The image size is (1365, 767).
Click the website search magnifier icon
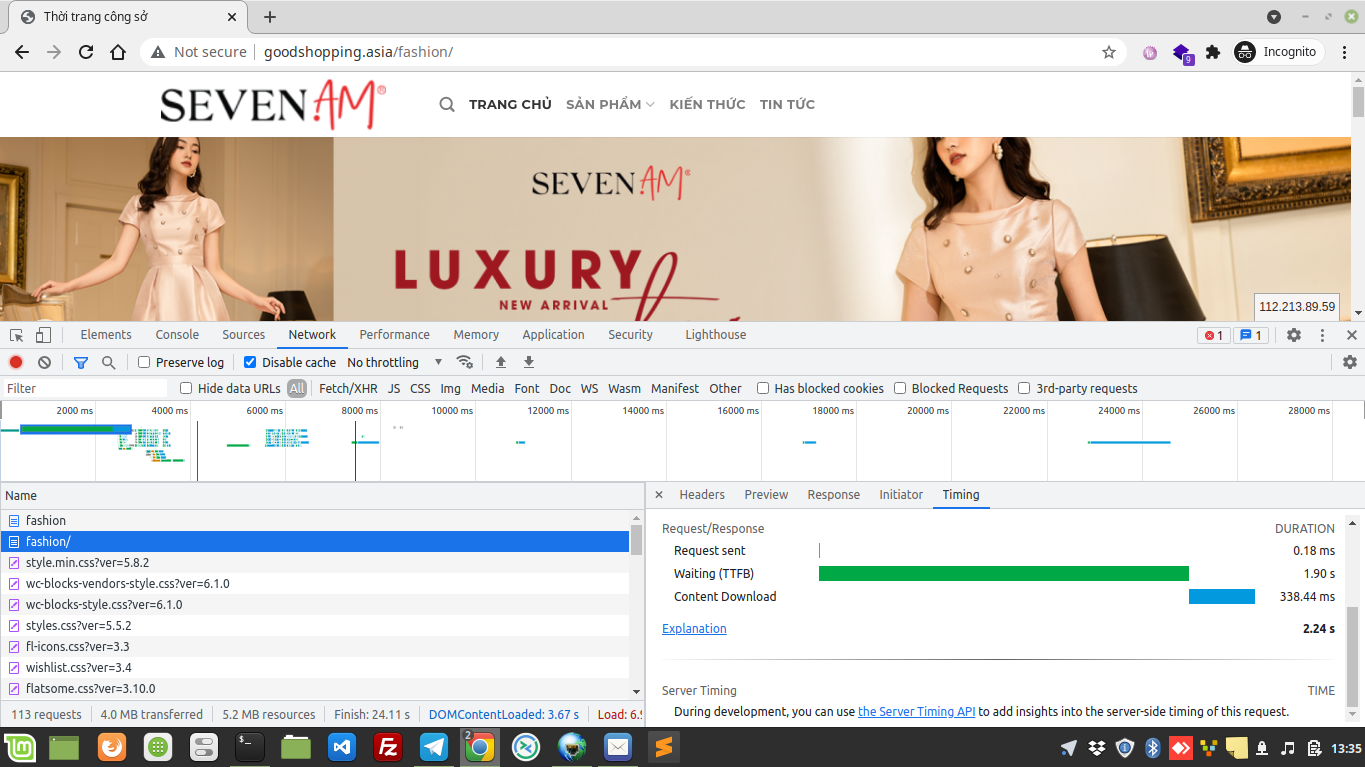(x=447, y=104)
